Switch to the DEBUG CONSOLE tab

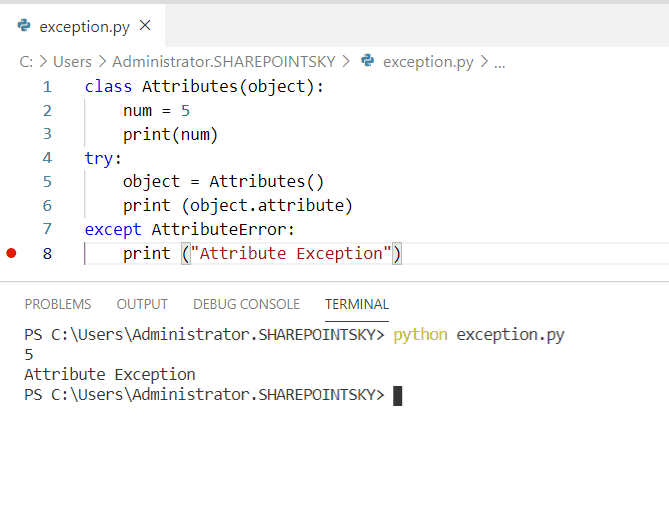[x=246, y=304]
